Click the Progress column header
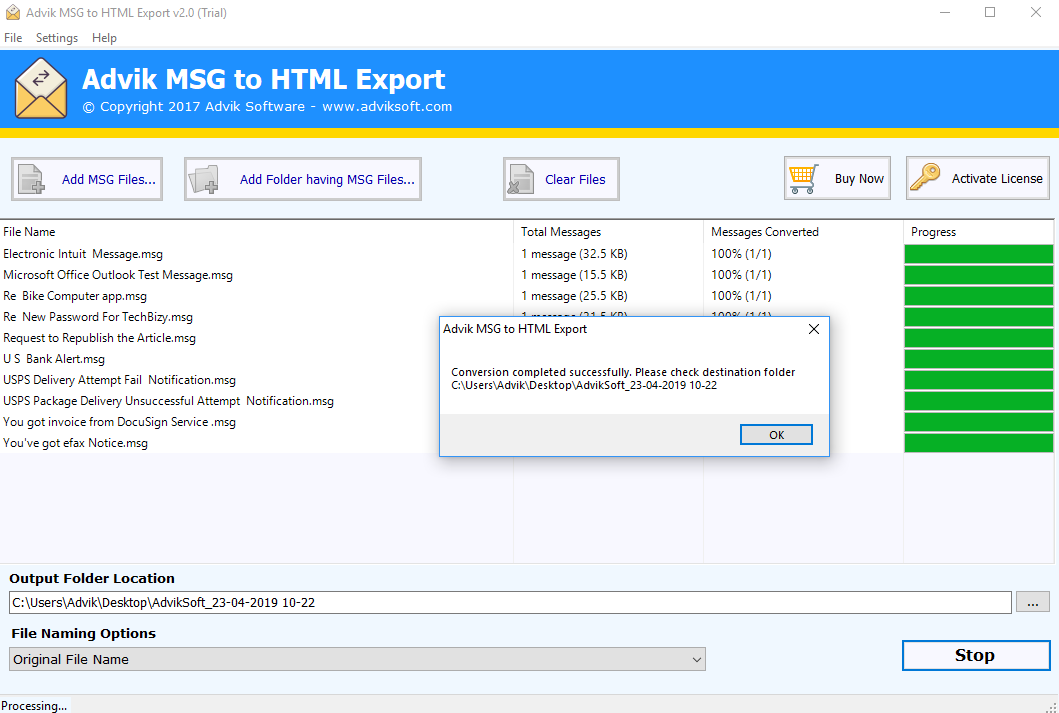 (x=978, y=232)
